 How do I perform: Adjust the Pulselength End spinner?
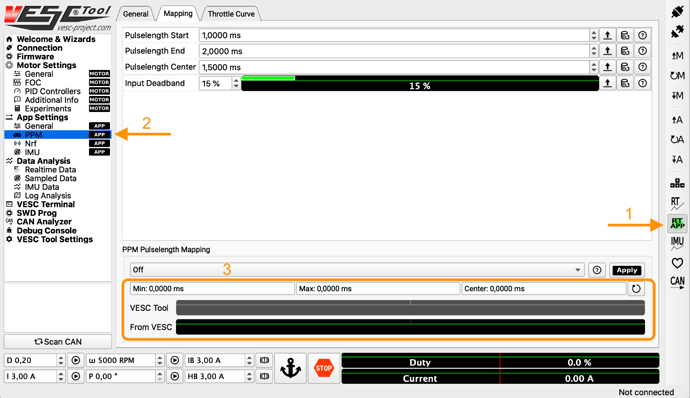click(x=594, y=51)
